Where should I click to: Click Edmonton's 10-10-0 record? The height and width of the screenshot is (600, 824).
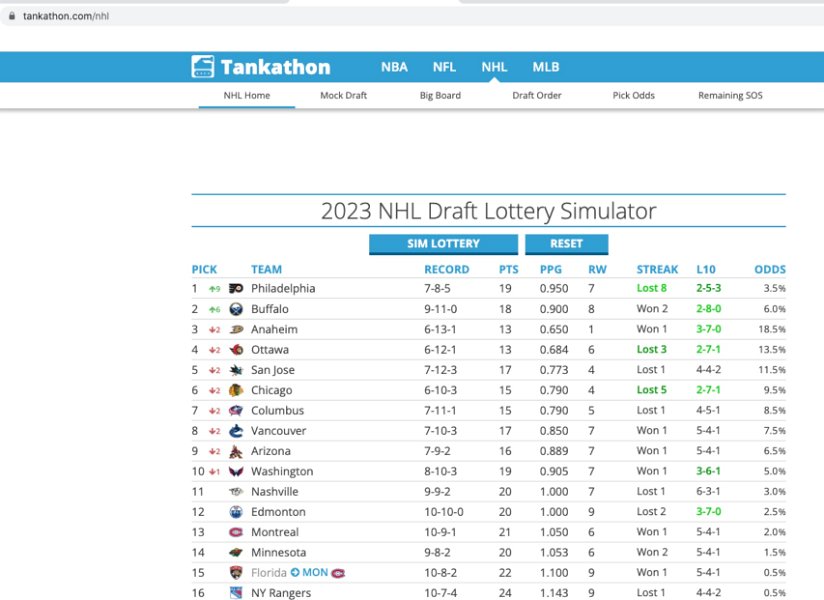[x=444, y=512]
